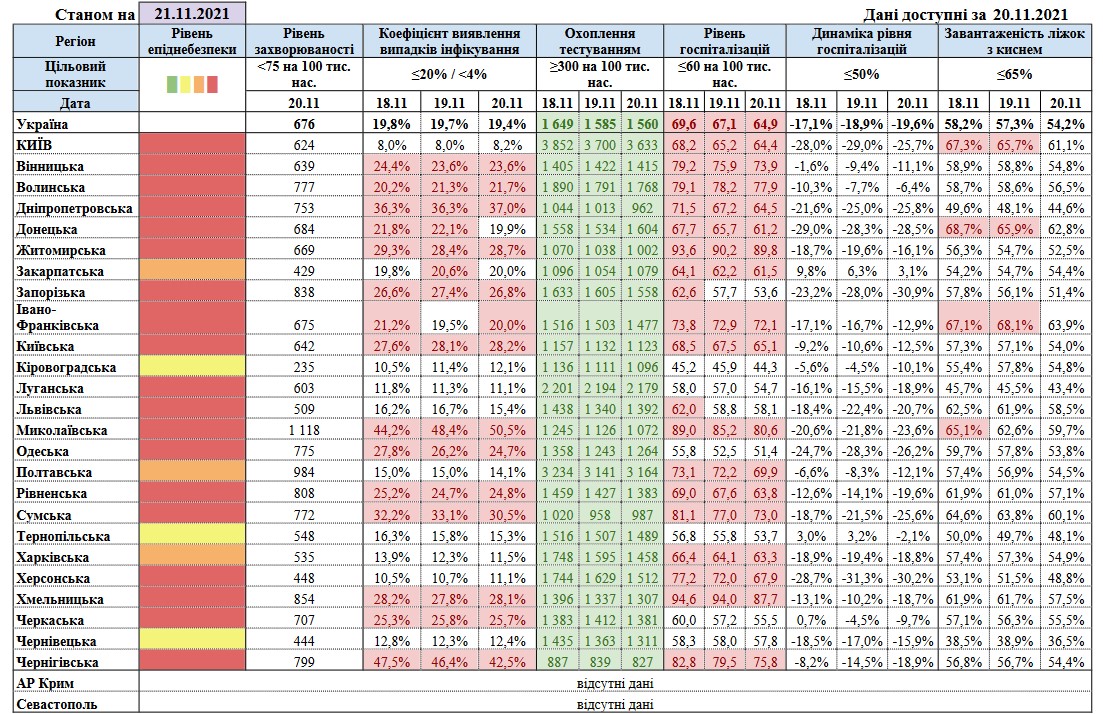Select the Завантаженість ліжок з киснем header
The height and width of the screenshot is (714, 1103).
click(1017, 41)
